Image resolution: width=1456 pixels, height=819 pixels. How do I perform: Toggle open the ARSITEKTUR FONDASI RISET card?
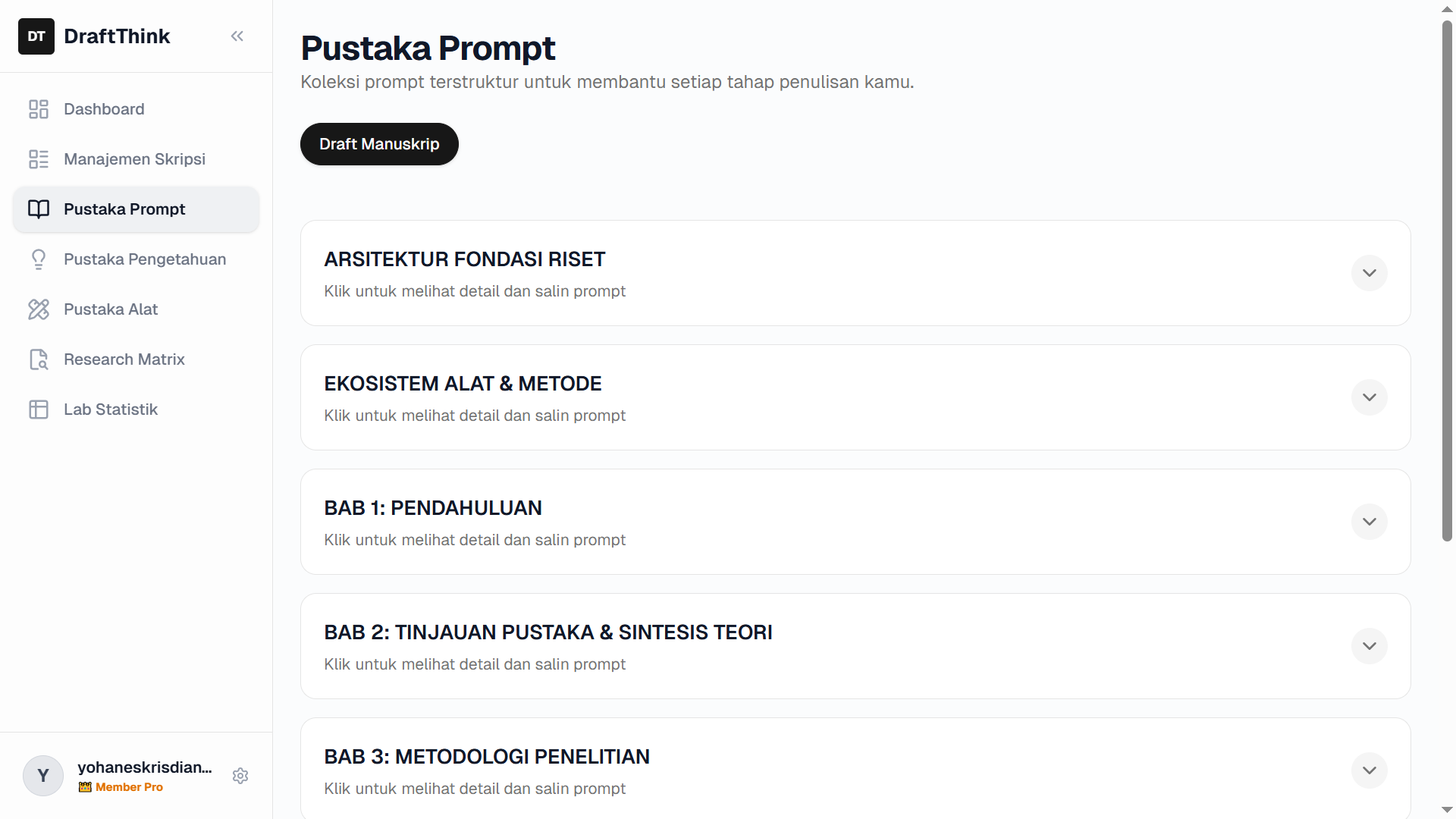point(1369,272)
